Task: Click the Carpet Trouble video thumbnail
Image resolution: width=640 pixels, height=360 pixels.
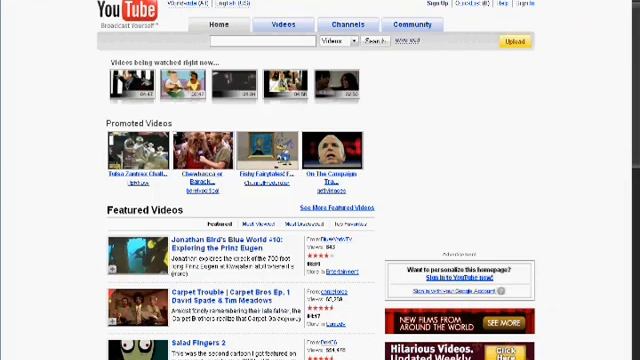Action: [138, 307]
